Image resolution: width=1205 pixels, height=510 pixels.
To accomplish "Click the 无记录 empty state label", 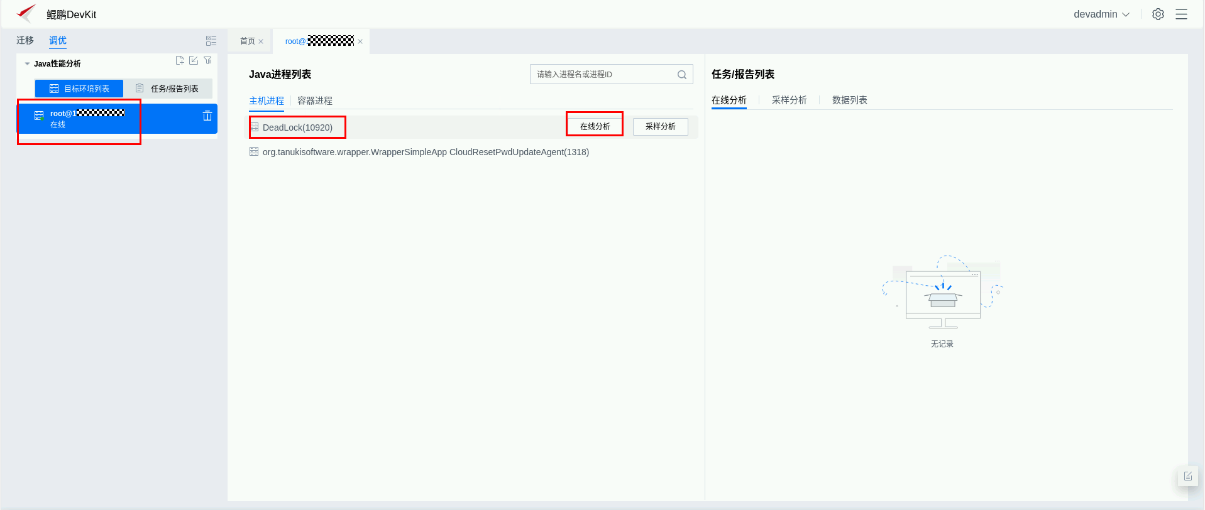I will (x=942, y=343).
